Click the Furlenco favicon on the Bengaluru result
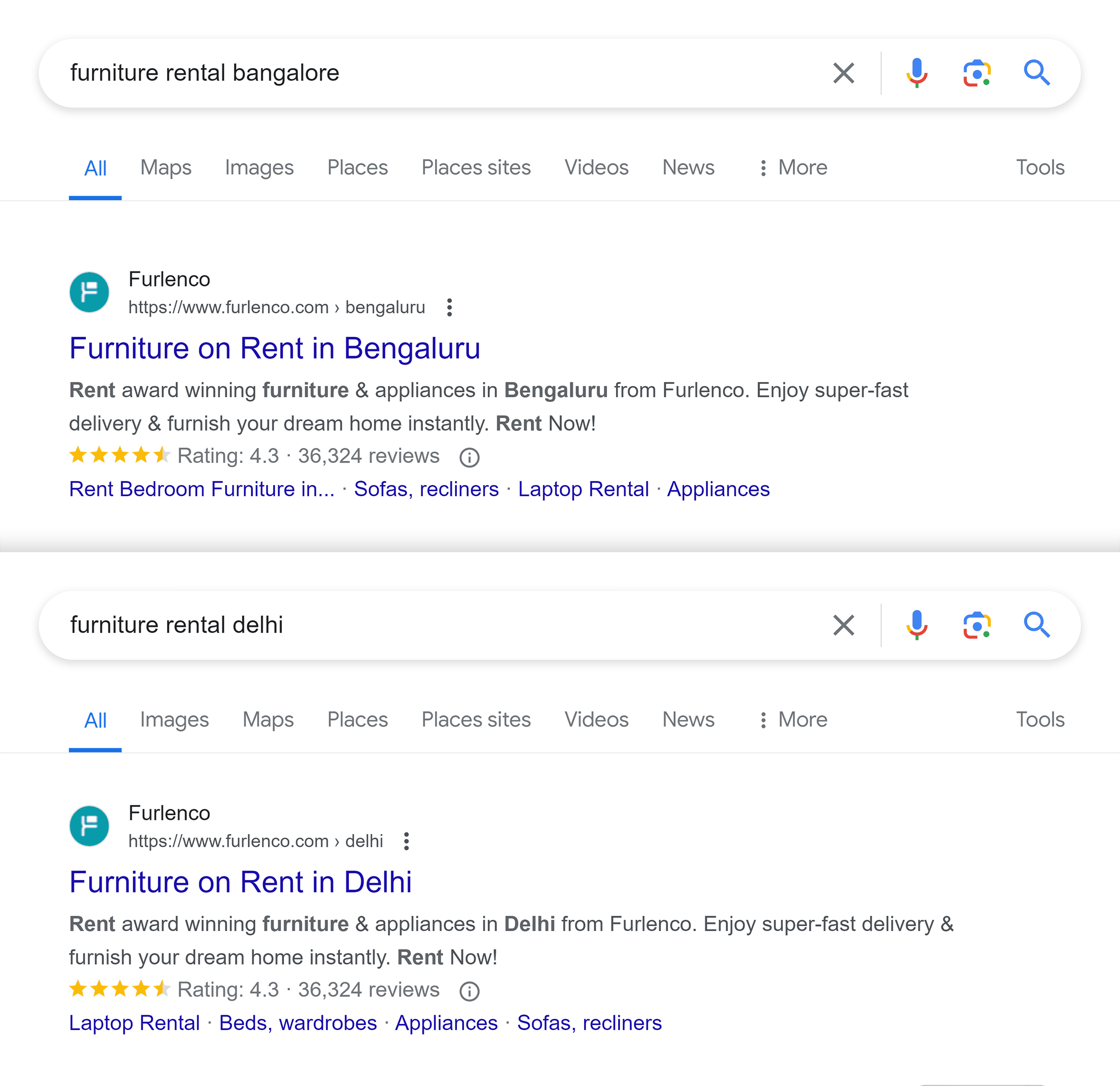The height and width of the screenshot is (1086, 1120). tap(89, 292)
